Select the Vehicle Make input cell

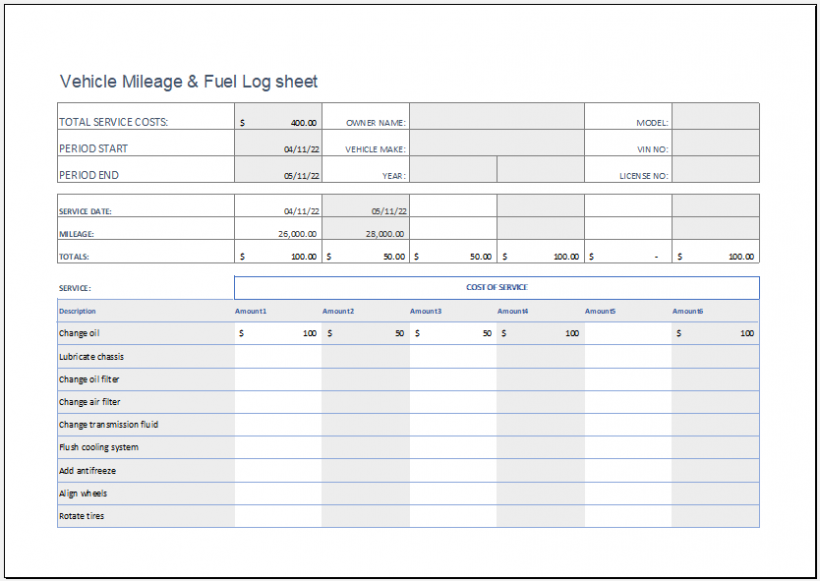coord(497,143)
